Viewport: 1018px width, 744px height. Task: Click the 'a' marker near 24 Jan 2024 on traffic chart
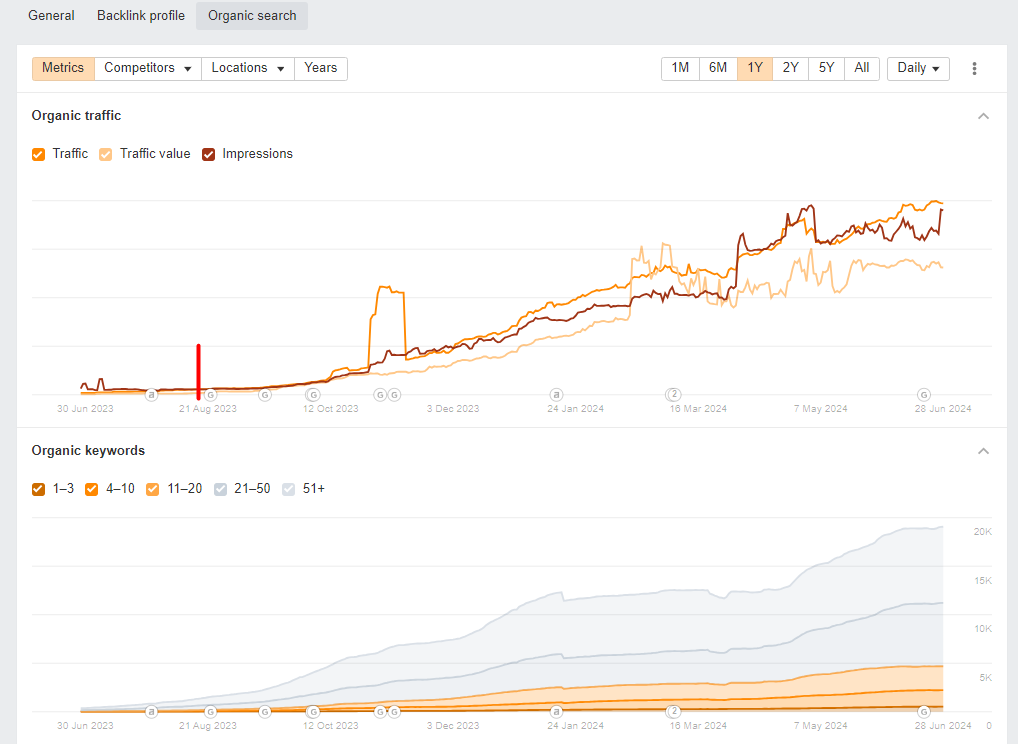click(x=556, y=395)
